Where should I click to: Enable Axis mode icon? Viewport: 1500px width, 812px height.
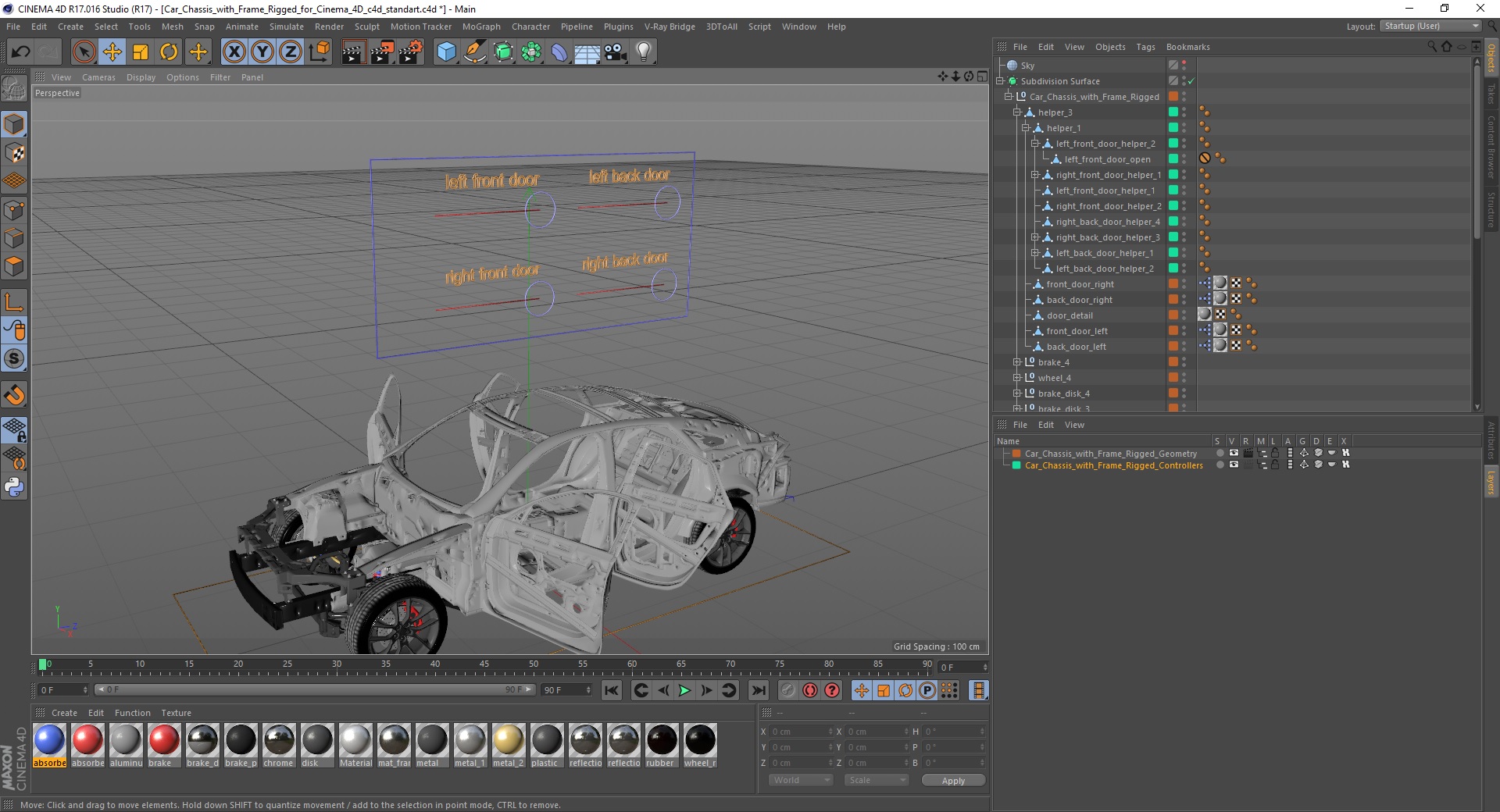(14, 302)
